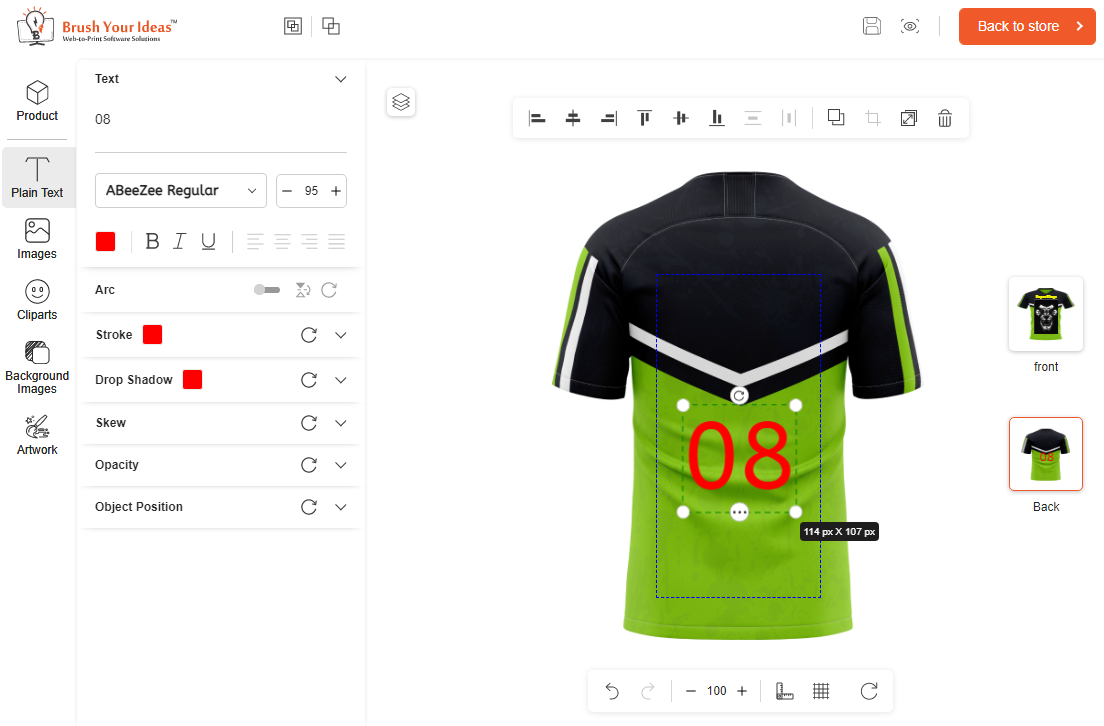Underline the jersey number text
Viewport: 1104px width, 726px height.
click(x=208, y=241)
